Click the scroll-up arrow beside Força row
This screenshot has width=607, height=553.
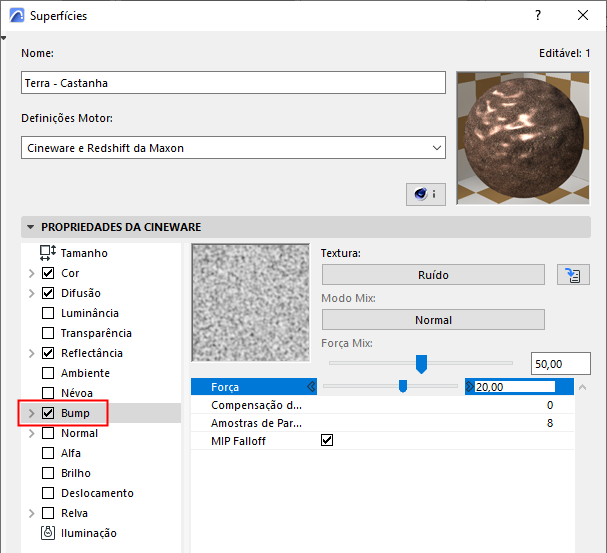pyautogui.click(x=582, y=387)
